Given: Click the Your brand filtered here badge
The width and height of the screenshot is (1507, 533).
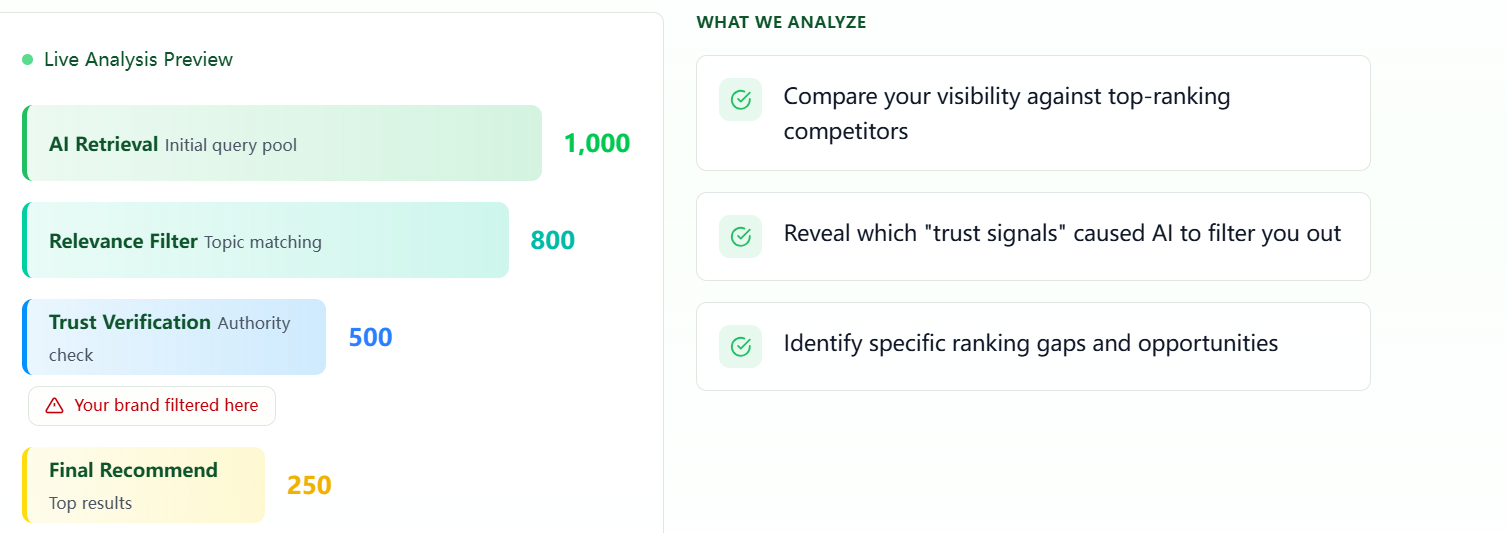Looking at the screenshot, I should [x=152, y=405].
